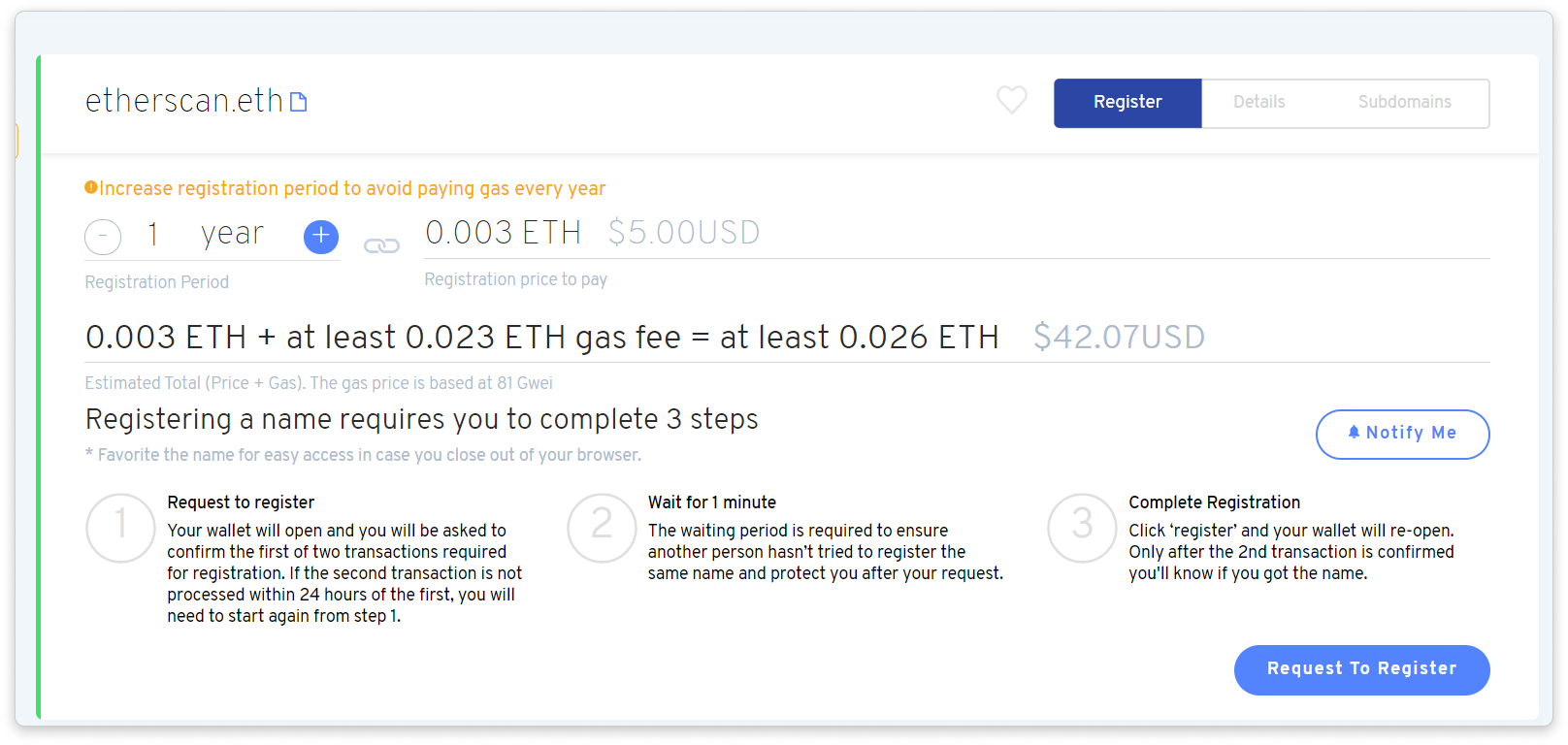The height and width of the screenshot is (745, 1568).
Task: Click the chain link icon next to year selector
Action: (x=382, y=244)
